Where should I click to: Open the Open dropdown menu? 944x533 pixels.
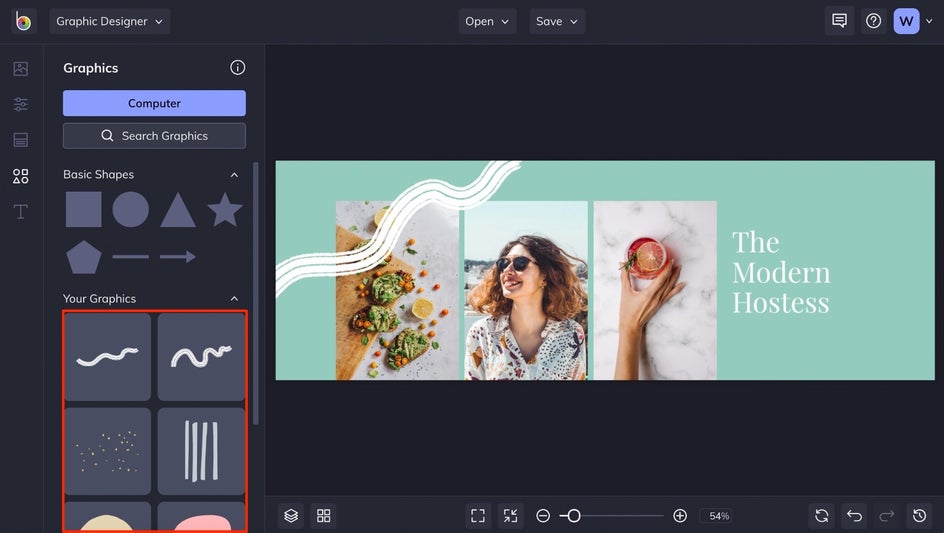coord(487,21)
